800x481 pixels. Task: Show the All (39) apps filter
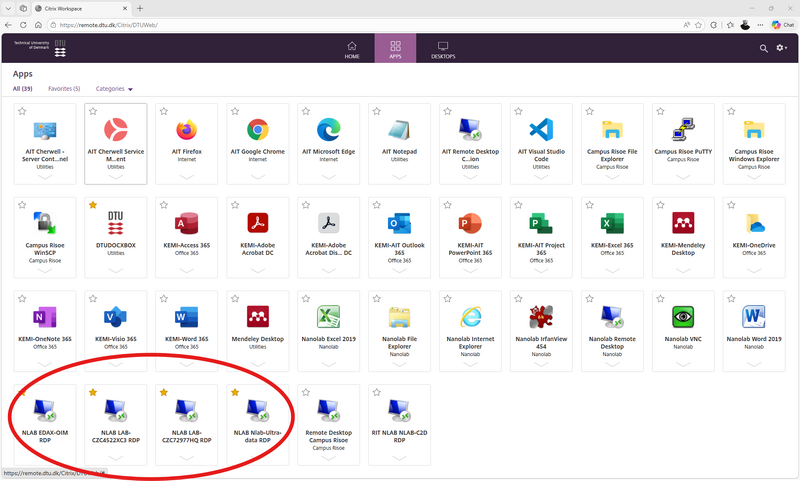(x=22, y=89)
